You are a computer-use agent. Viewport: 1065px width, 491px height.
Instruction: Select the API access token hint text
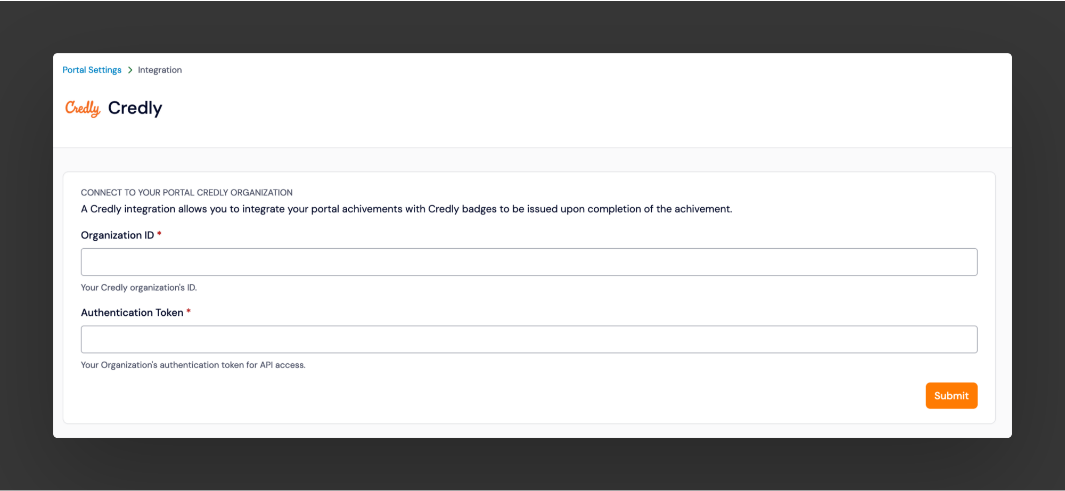pyautogui.click(x=193, y=365)
